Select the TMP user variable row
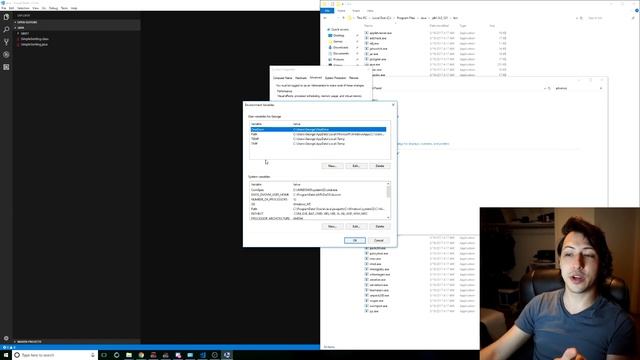640x360 pixels. tap(318, 144)
